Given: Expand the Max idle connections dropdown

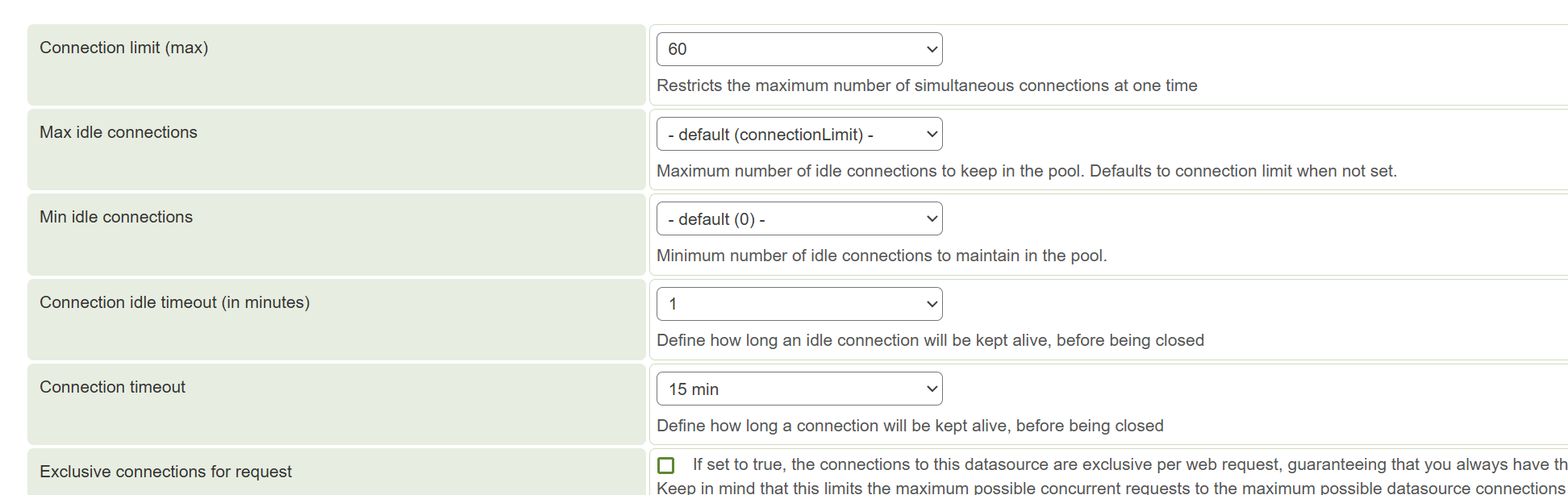Looking at the screenshot, I should [x=799, y=135].
